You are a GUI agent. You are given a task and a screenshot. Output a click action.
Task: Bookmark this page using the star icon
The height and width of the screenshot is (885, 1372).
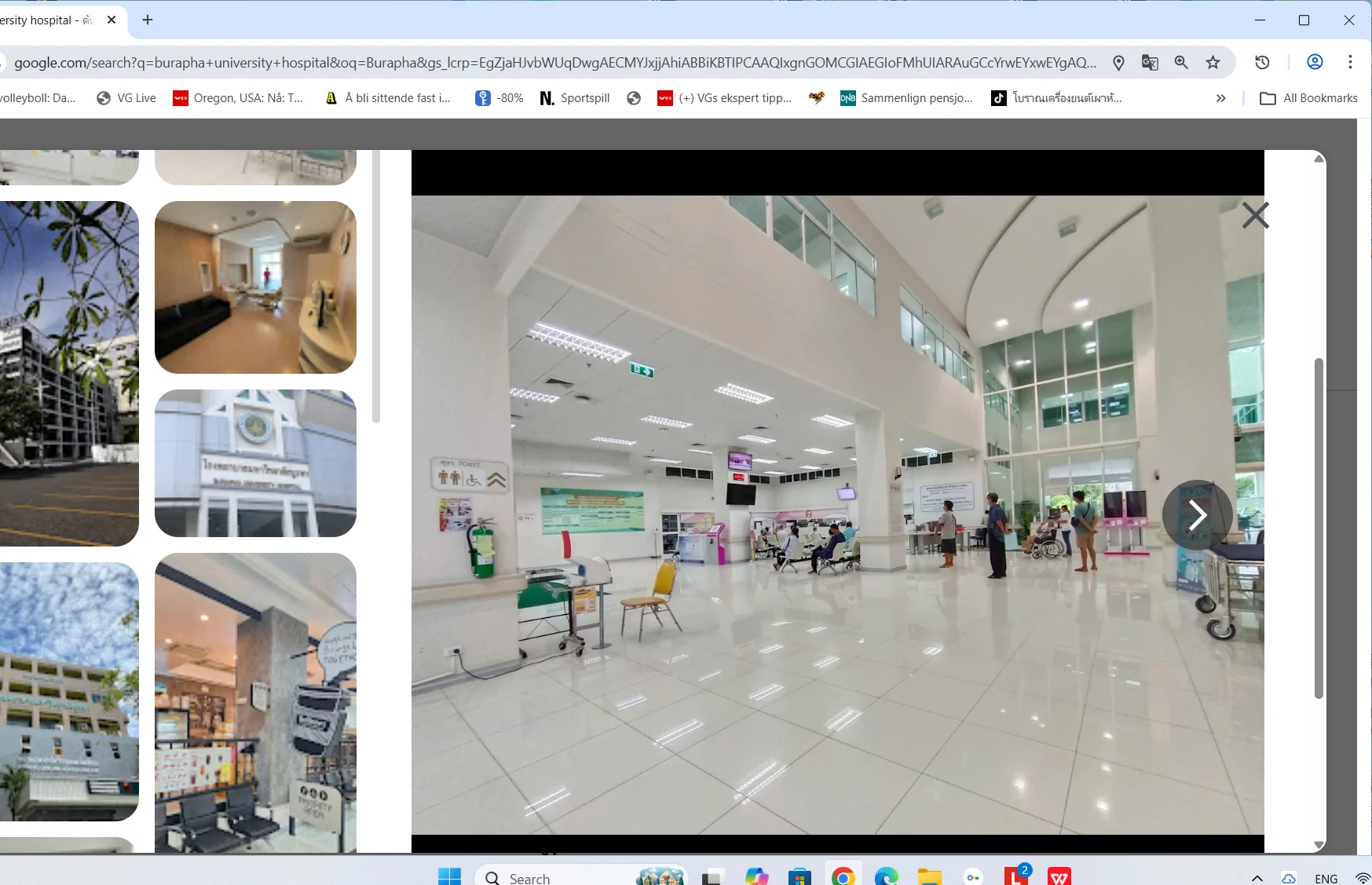pos(1213,62)
